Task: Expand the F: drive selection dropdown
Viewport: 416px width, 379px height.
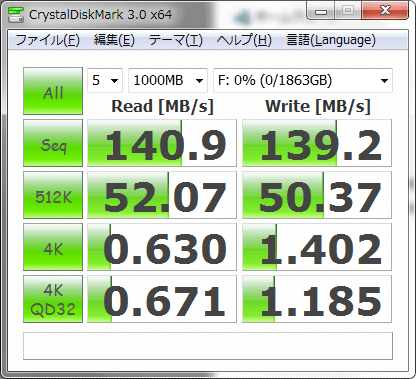Action: 303,80
